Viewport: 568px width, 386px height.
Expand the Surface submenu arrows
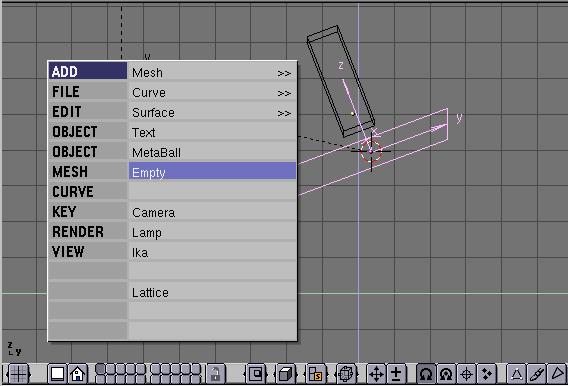(x=284, y=113)
